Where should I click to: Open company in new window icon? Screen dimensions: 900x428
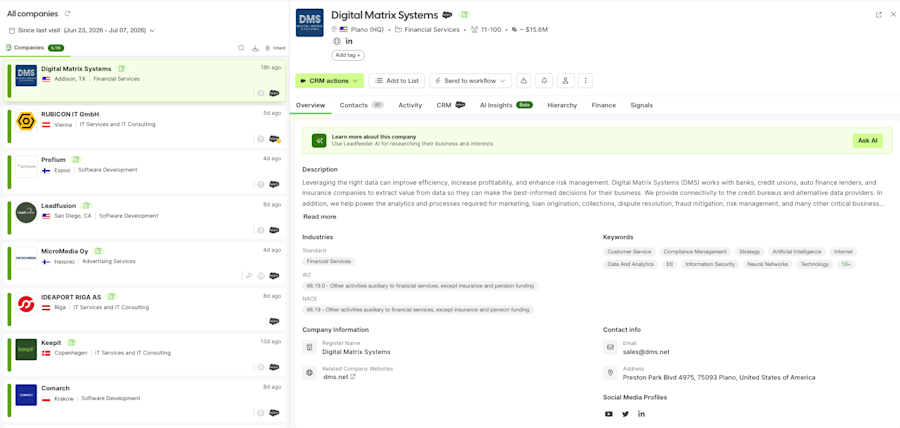[878, 15]
